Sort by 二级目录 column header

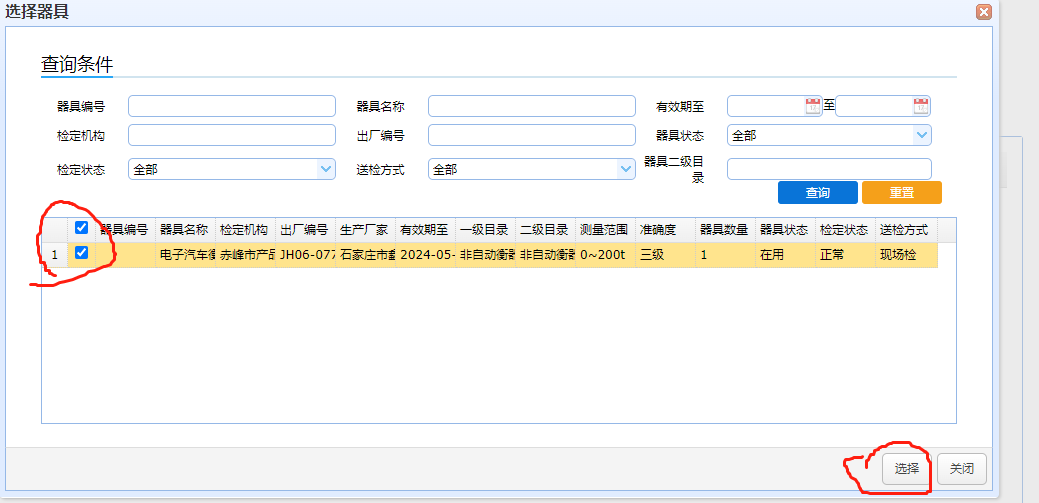[x=545, y=230]
